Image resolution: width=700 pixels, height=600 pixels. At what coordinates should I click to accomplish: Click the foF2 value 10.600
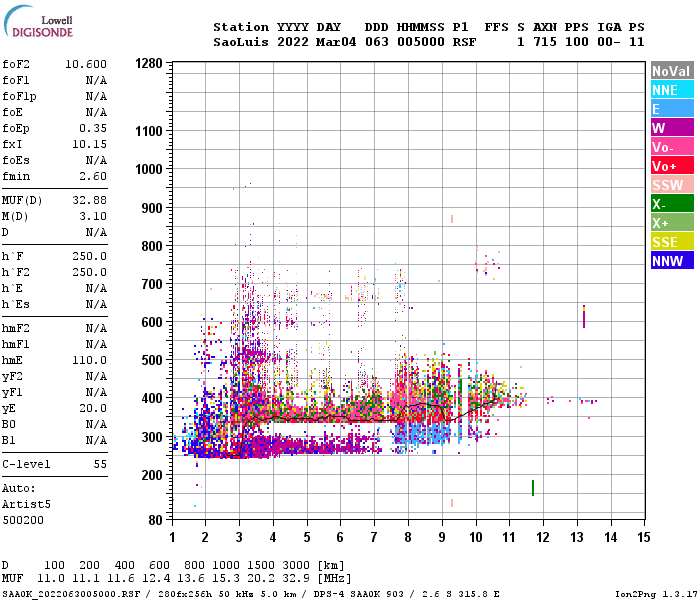(86, 64)
